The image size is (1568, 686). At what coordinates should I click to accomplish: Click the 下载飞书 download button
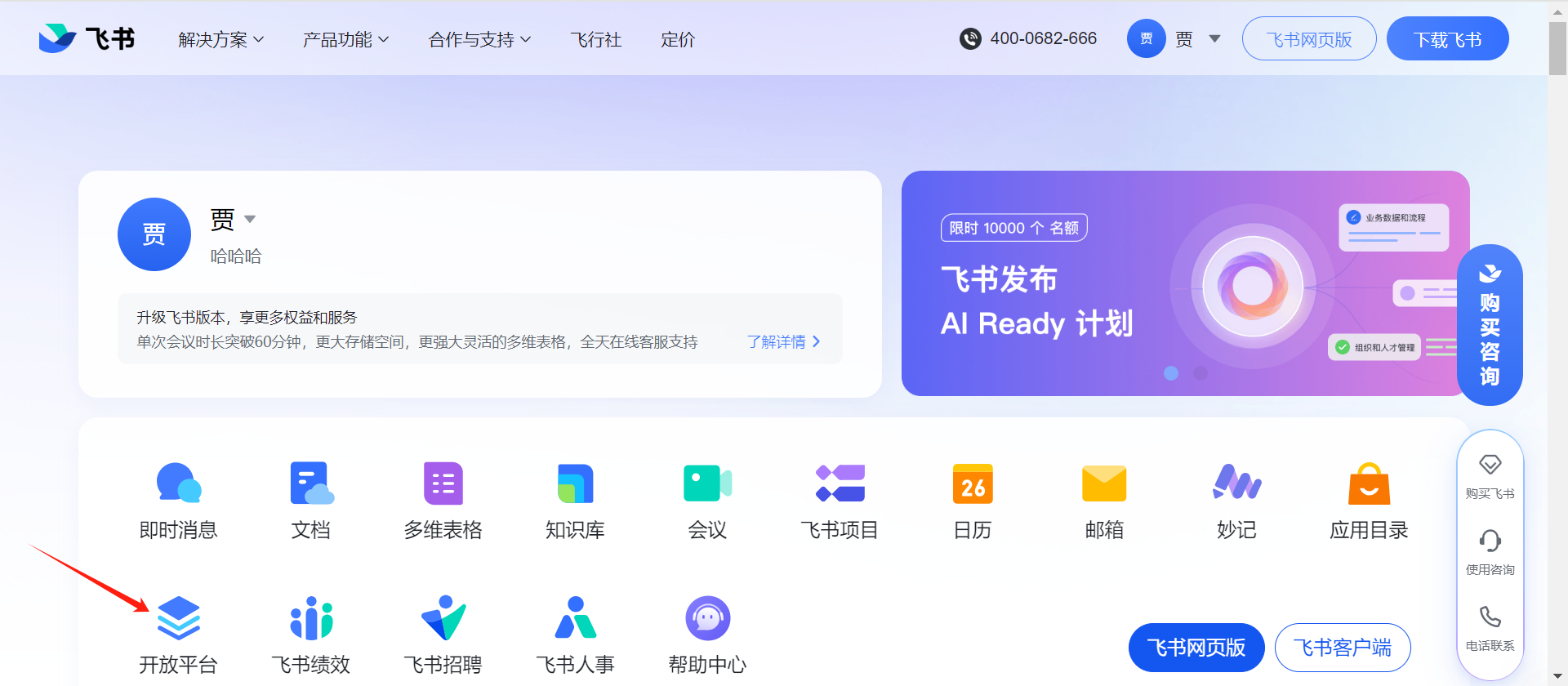[x=1448, y=39]
